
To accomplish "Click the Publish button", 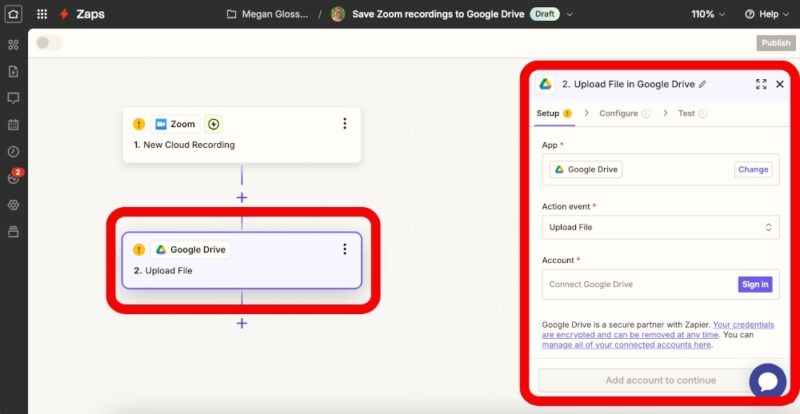I will 776,43.
